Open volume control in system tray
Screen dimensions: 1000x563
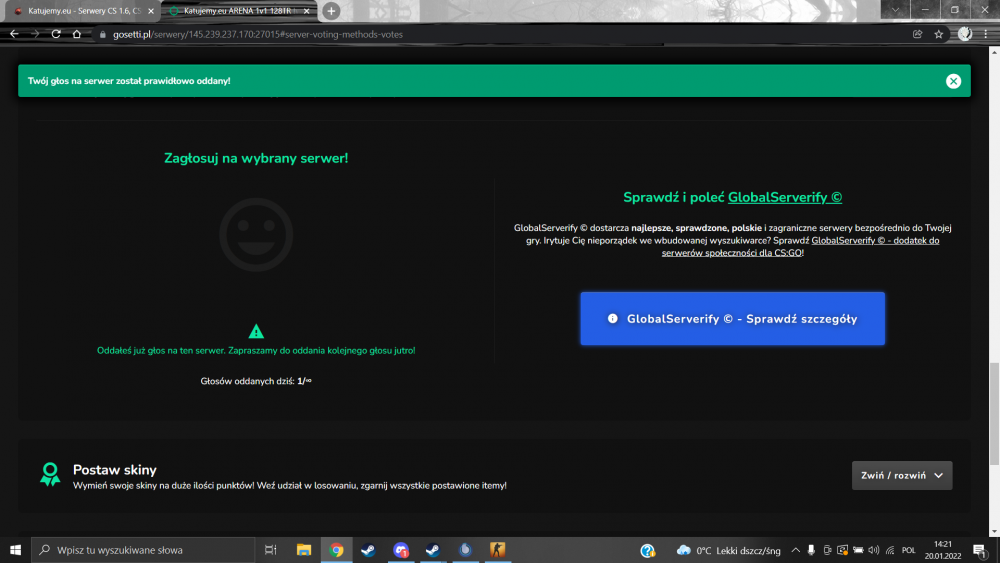coord(874,550)
